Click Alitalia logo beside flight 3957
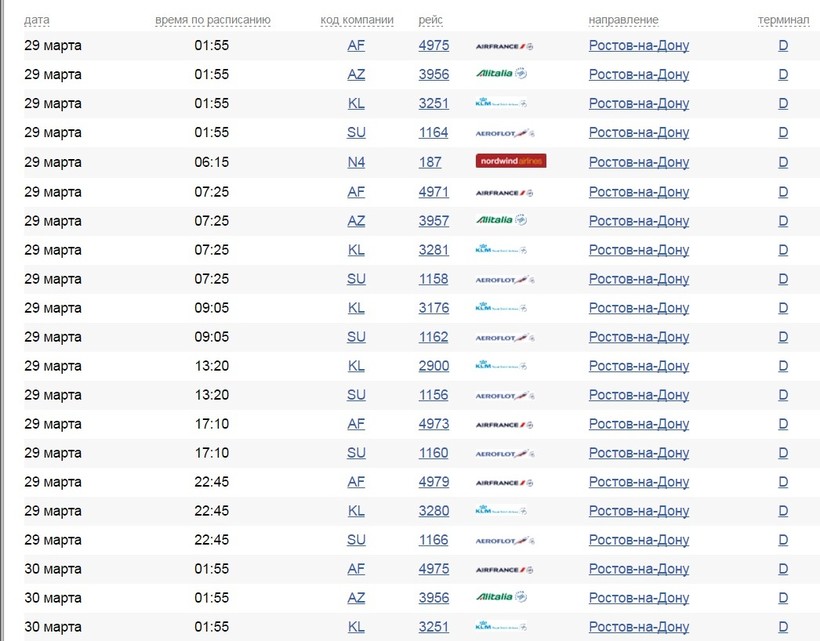This screenshot has height=641, width=820. click(x=502, y=220)
